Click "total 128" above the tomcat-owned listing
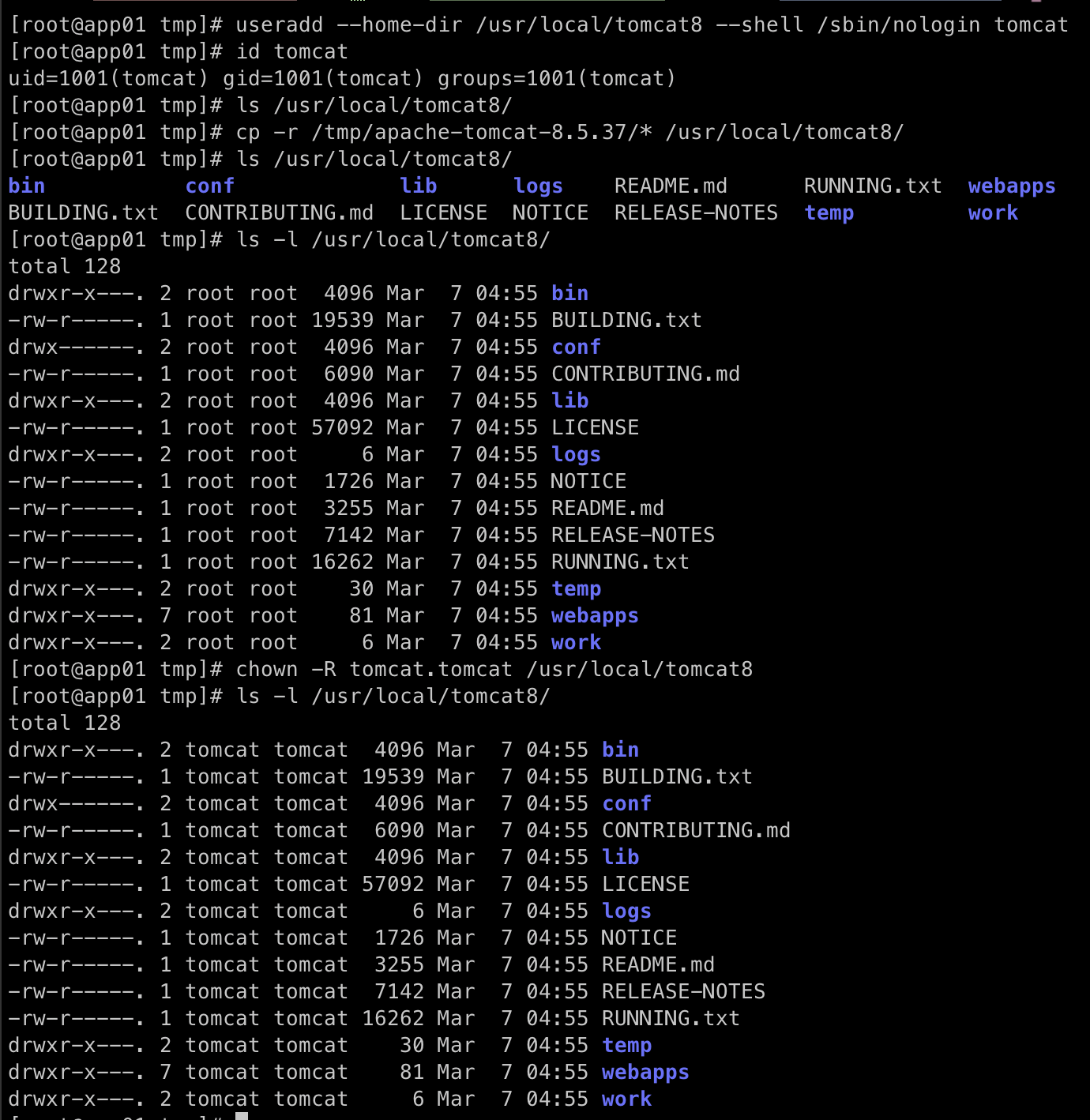 [65, 723]
